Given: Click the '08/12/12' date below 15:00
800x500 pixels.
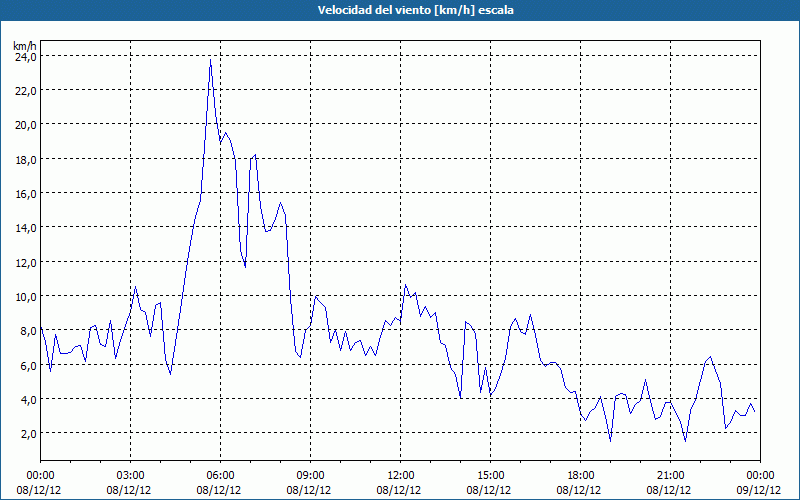Looking at the screenshot, I should pyautogui.click(x=489, y=490).
